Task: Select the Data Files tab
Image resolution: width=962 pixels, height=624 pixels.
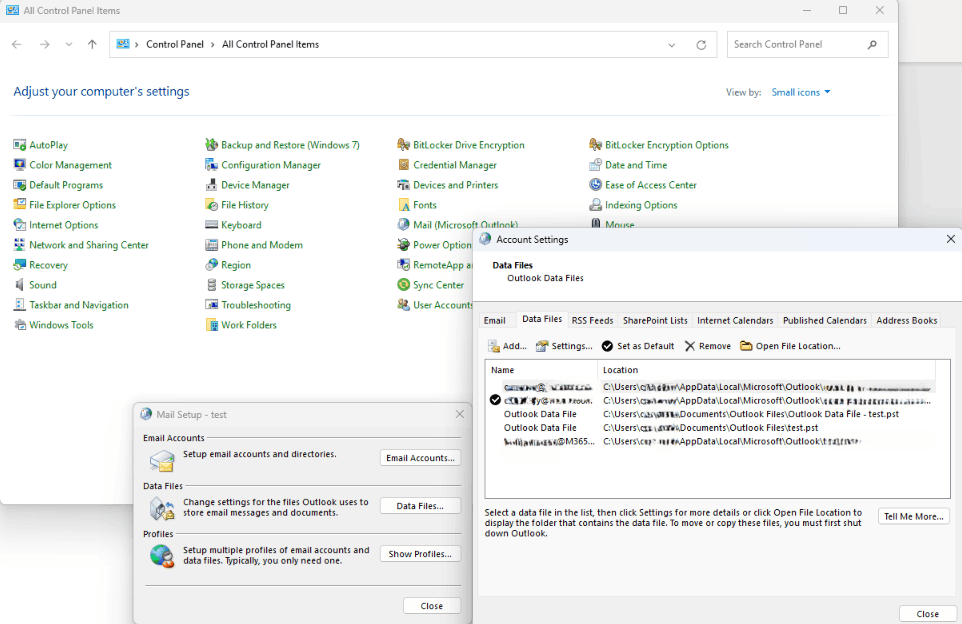Action: (542, 319)
